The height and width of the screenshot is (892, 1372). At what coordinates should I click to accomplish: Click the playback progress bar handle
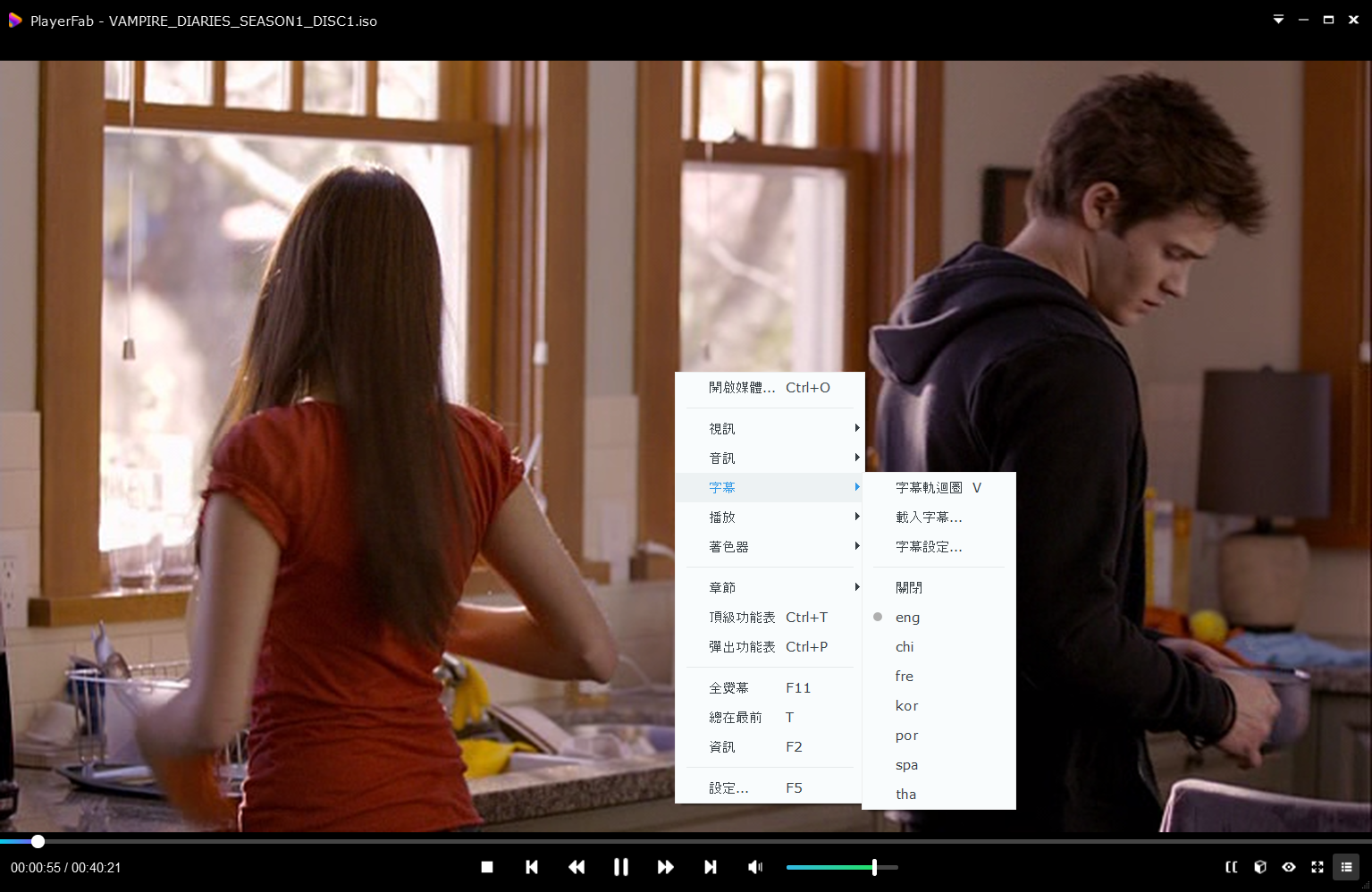pos(38,841)
